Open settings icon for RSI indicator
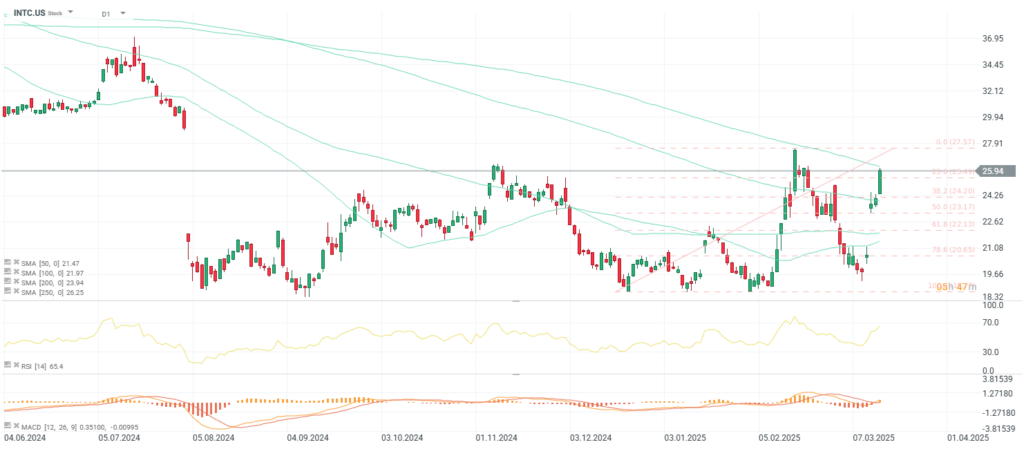 pyautogui.click(x=8, y=367)
